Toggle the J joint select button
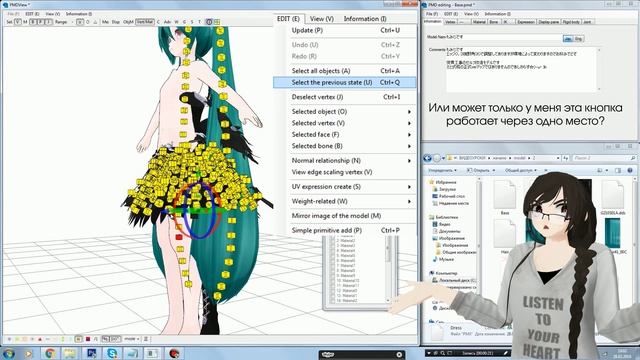640x360 pixels. [x=49, y=22]
